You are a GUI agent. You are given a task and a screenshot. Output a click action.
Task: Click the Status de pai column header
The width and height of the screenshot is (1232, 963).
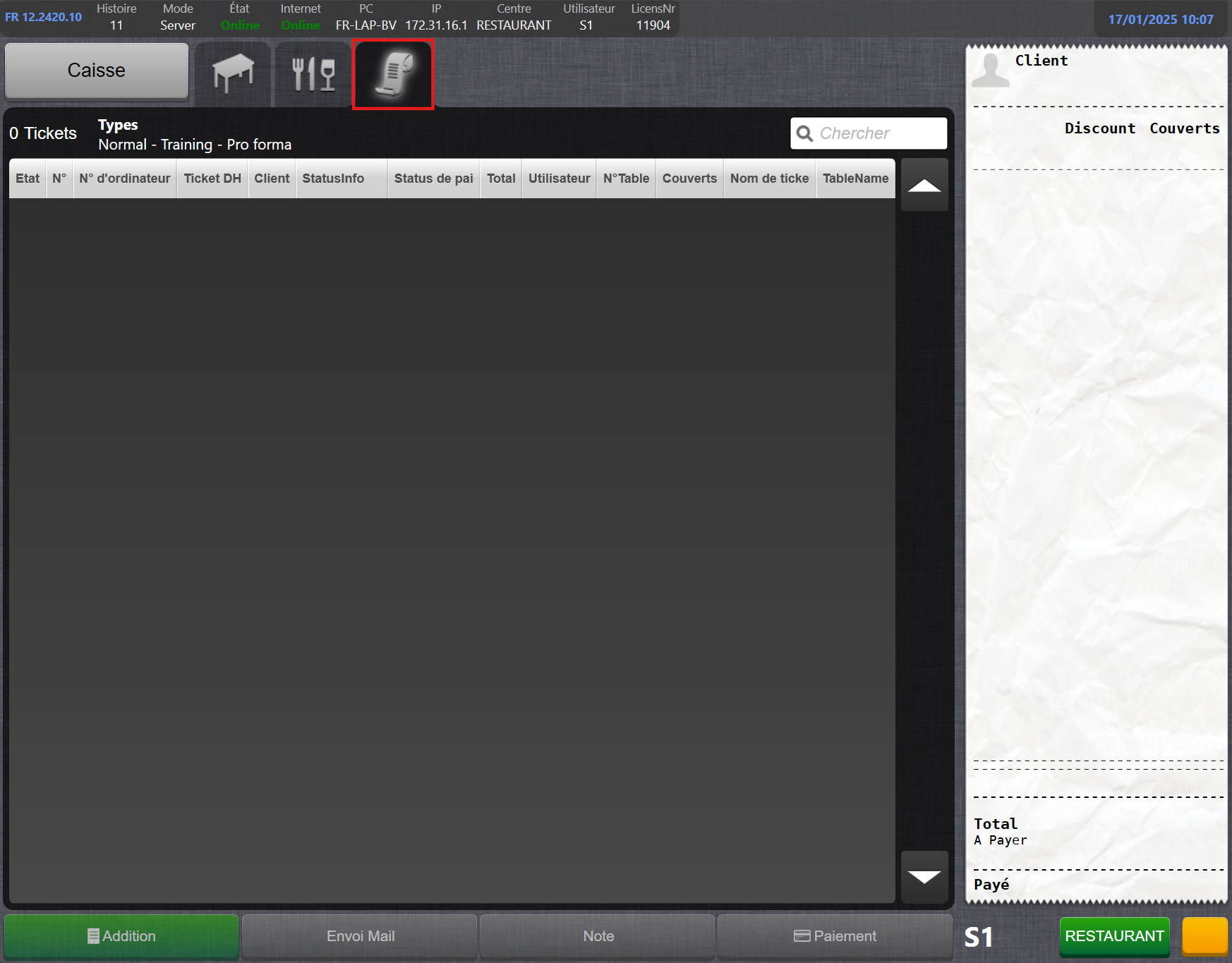point(433,178)
